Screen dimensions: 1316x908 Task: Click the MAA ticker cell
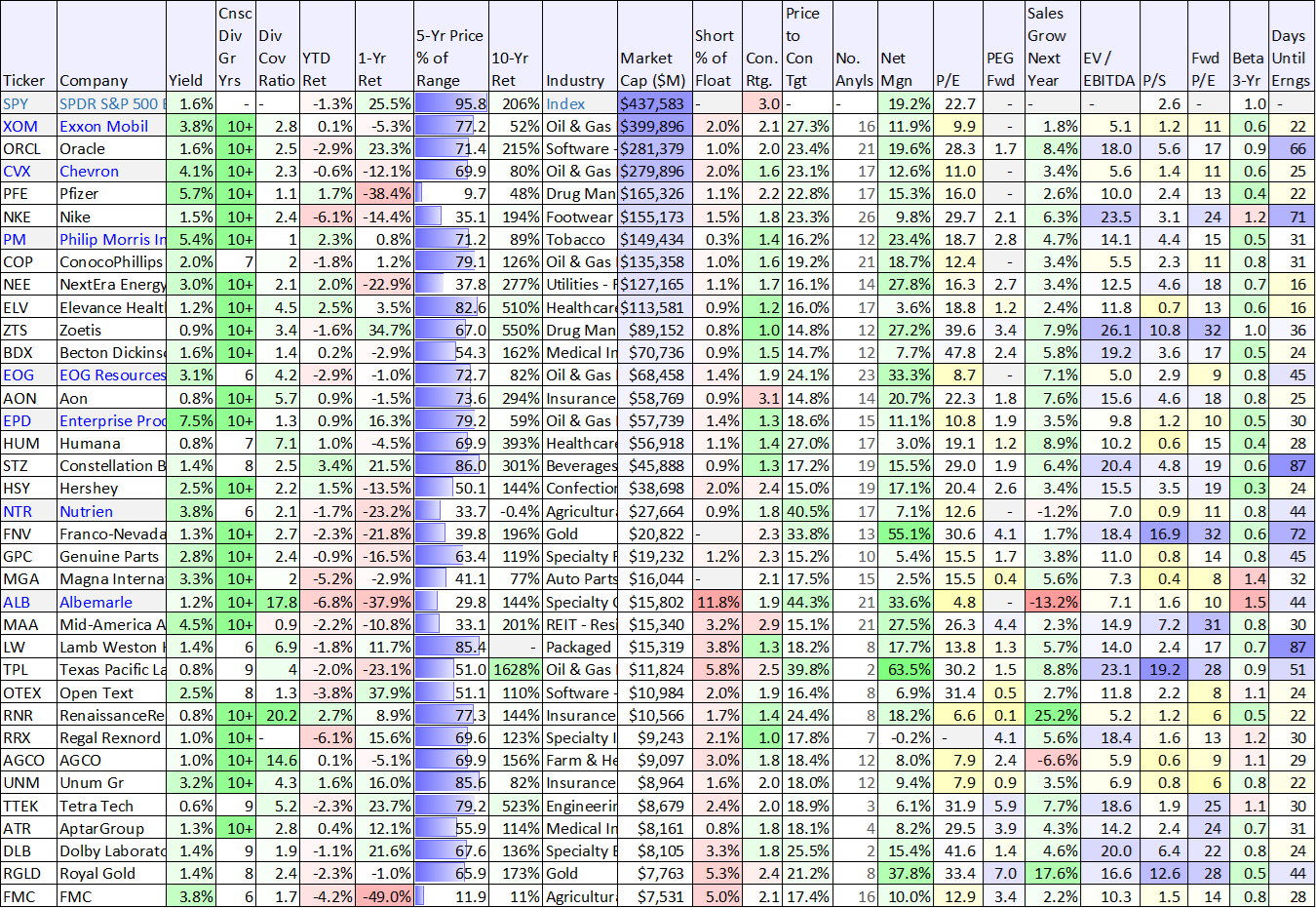coord(28,624)
